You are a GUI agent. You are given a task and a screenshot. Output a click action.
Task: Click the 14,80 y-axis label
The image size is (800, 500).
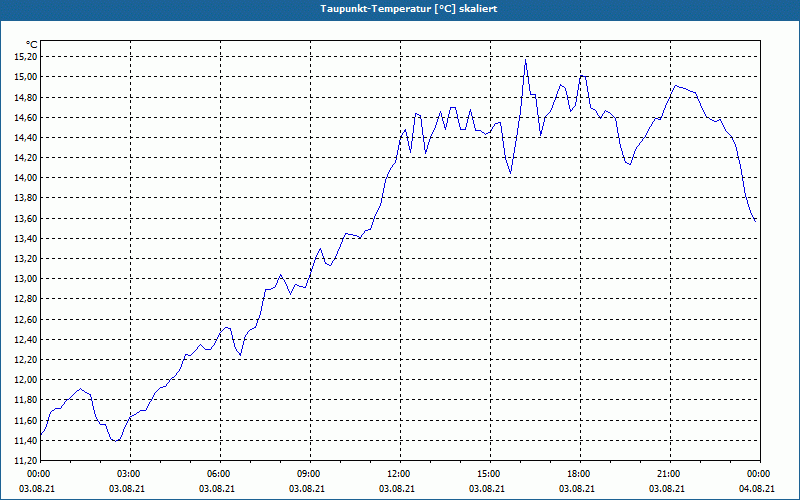point(24,97)
